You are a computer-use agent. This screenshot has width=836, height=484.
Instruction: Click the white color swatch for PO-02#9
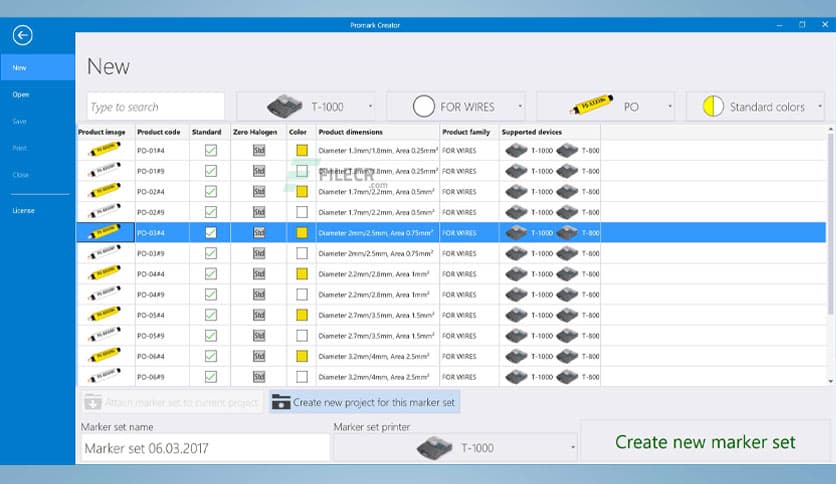tap(302, 212)
